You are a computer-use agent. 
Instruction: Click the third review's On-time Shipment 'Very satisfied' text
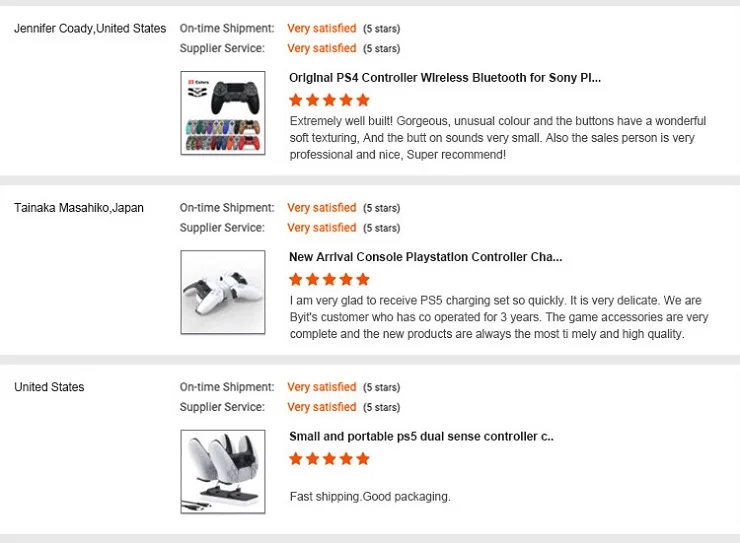(x=321, y=387)
